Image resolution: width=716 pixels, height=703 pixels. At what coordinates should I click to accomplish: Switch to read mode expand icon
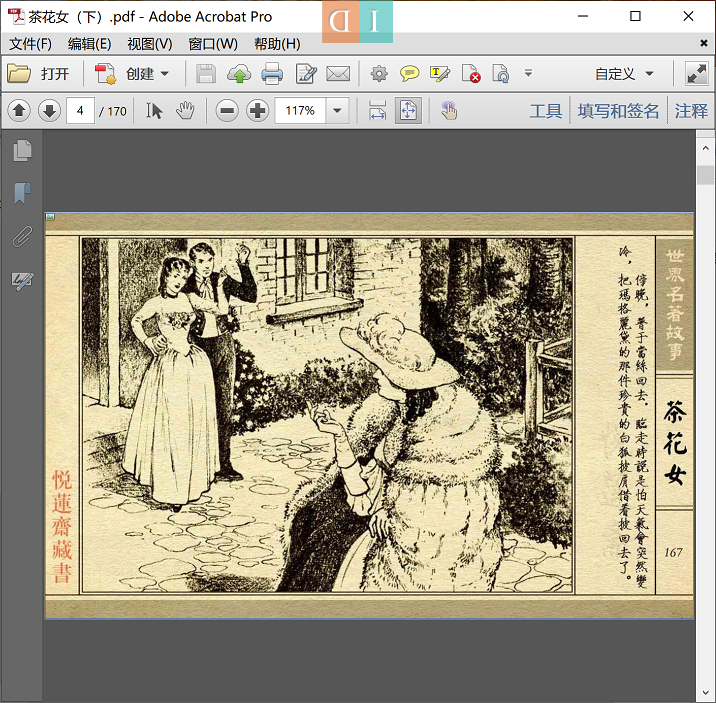coord(696,73)
